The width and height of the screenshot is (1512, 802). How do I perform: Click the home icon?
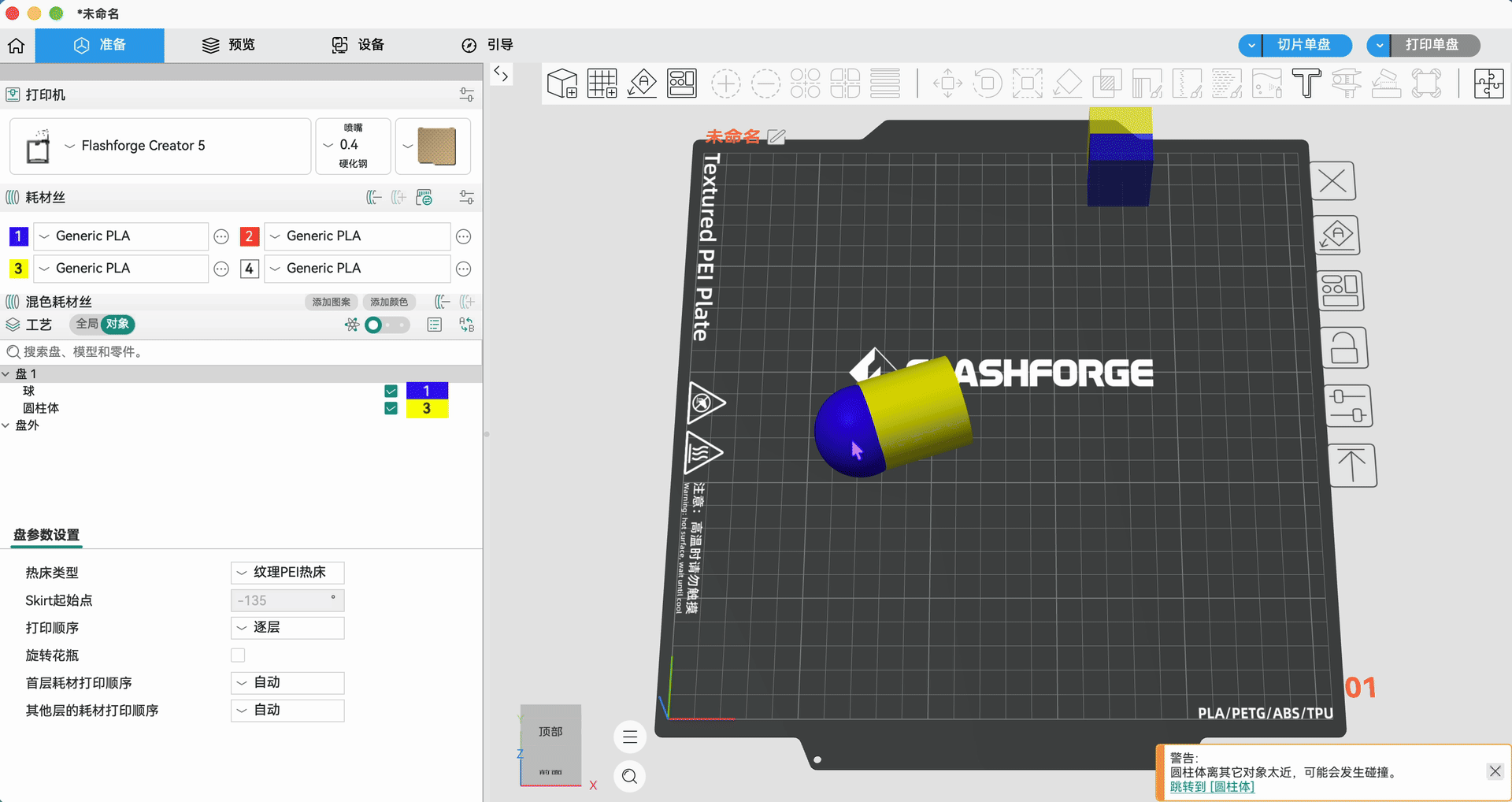pyautogui.click(x=17, y=46)
